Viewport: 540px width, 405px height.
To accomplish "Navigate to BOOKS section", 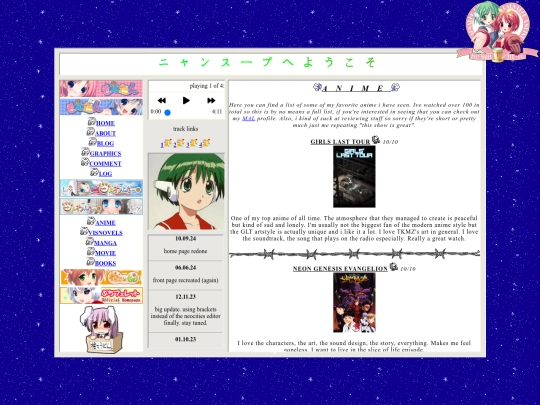I will click(x=105, y=263).
